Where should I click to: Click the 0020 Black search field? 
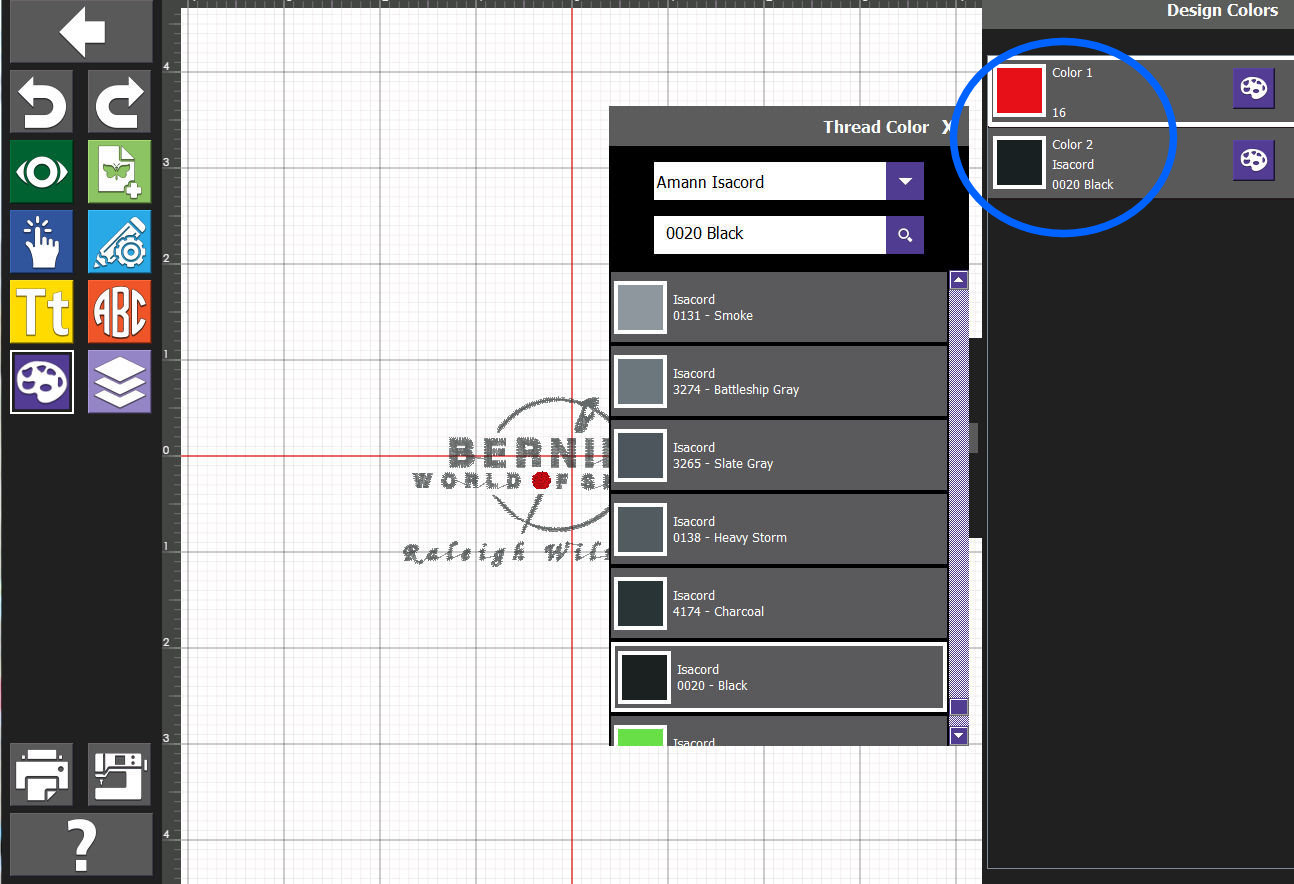770,235
